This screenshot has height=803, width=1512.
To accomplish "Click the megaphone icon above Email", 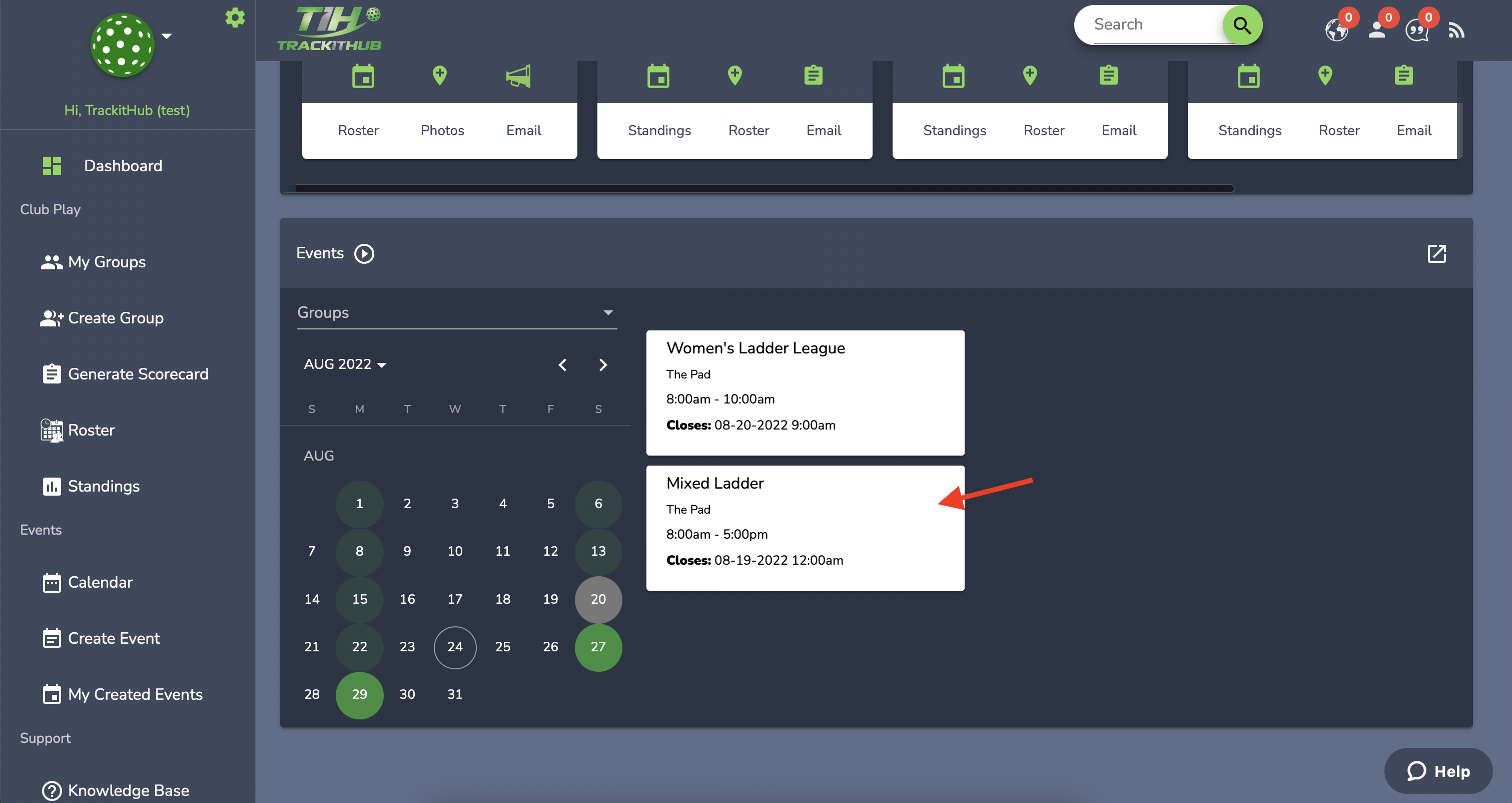I will click(519, 77).
